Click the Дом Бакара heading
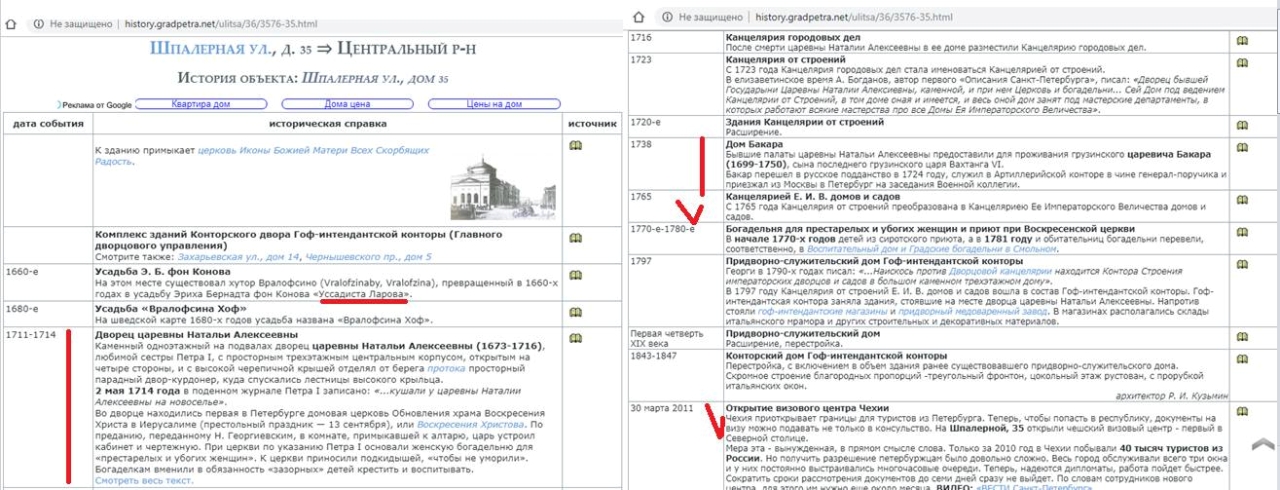 pyautogui.click(x=754, y=144)
